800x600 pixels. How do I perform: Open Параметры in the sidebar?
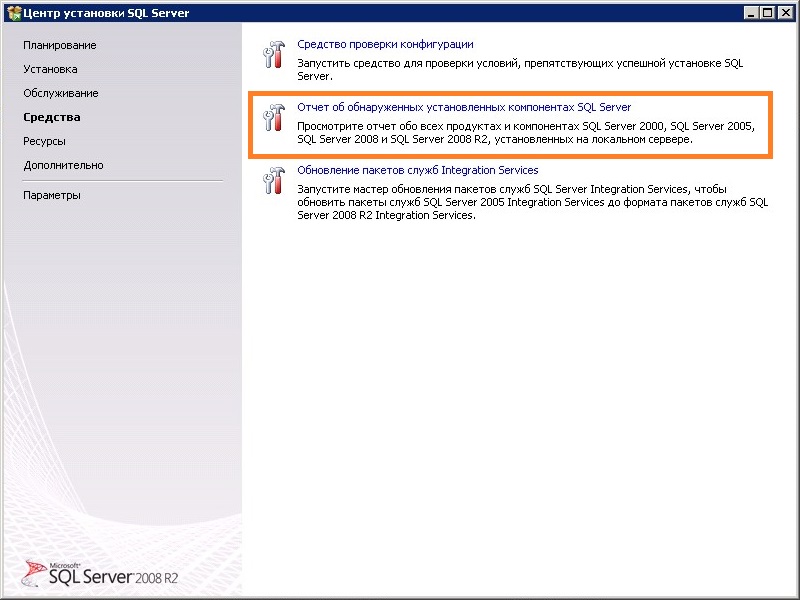pos(52,195)
